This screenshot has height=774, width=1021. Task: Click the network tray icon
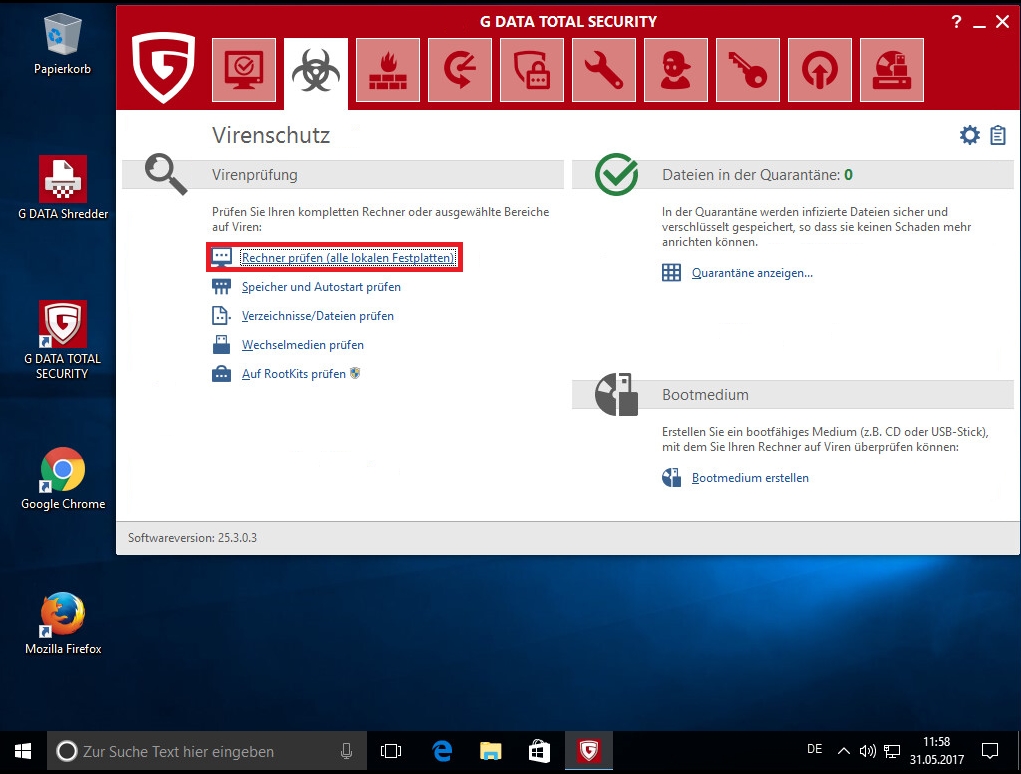891,751
